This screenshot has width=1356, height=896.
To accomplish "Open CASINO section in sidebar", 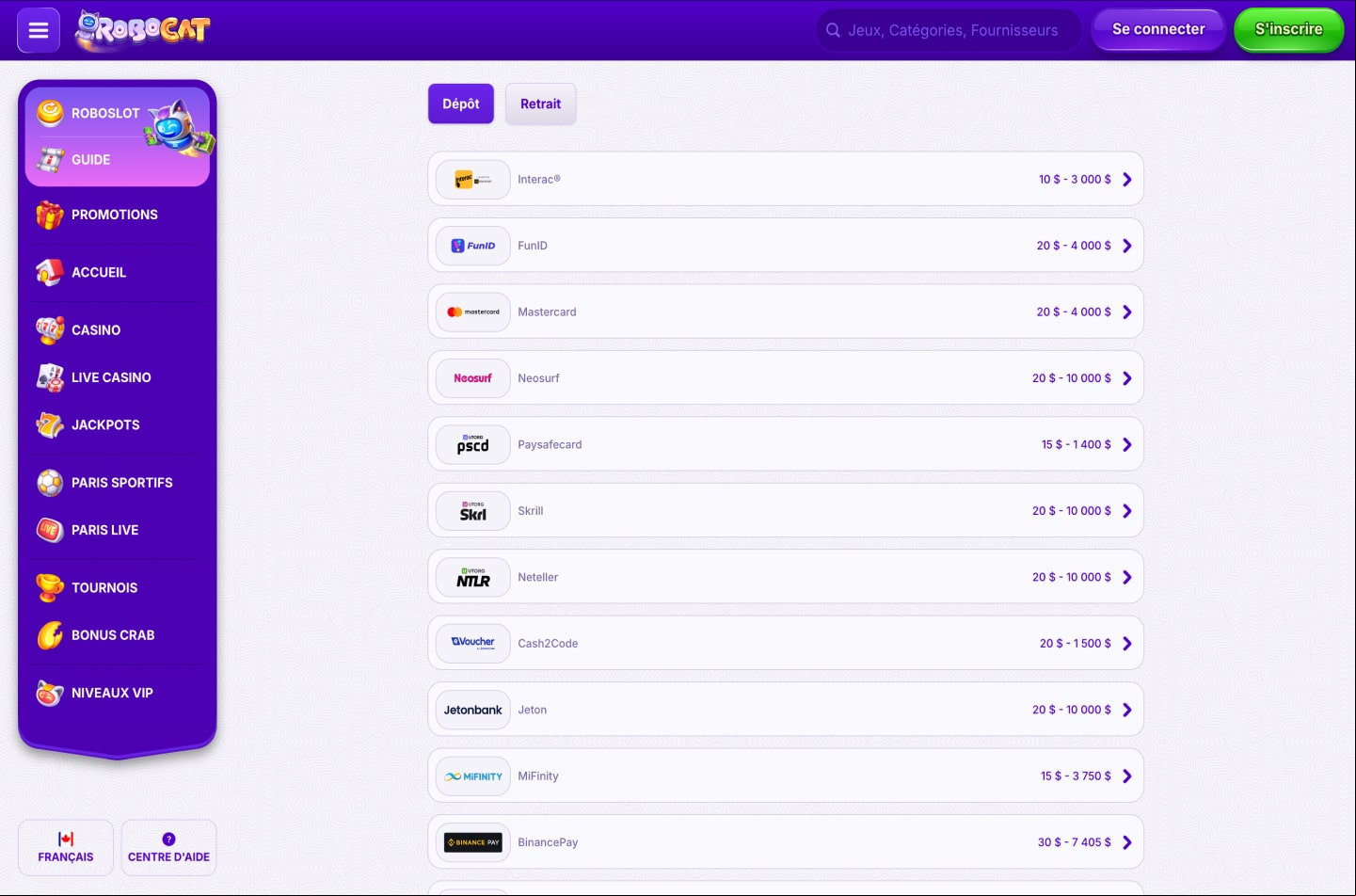I will pos(96,330).
